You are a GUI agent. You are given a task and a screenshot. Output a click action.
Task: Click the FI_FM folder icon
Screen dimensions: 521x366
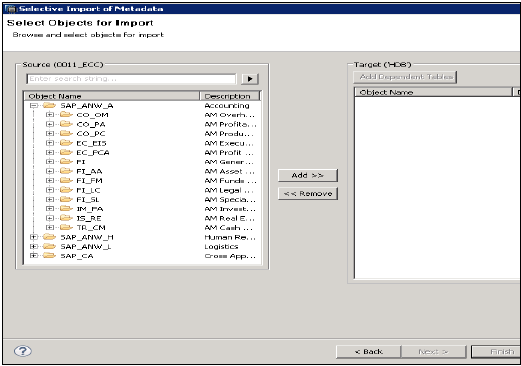pyautogui.click(x=66, y=180)
